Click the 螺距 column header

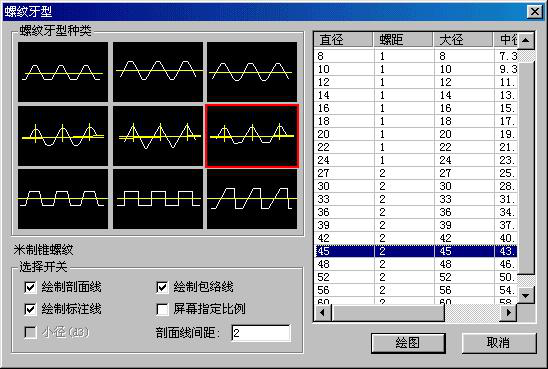(403, 40)
